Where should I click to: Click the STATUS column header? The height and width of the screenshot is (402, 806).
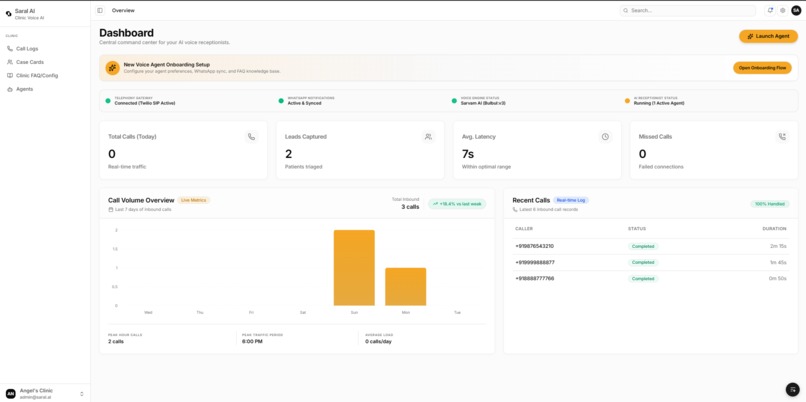point(637,229)
